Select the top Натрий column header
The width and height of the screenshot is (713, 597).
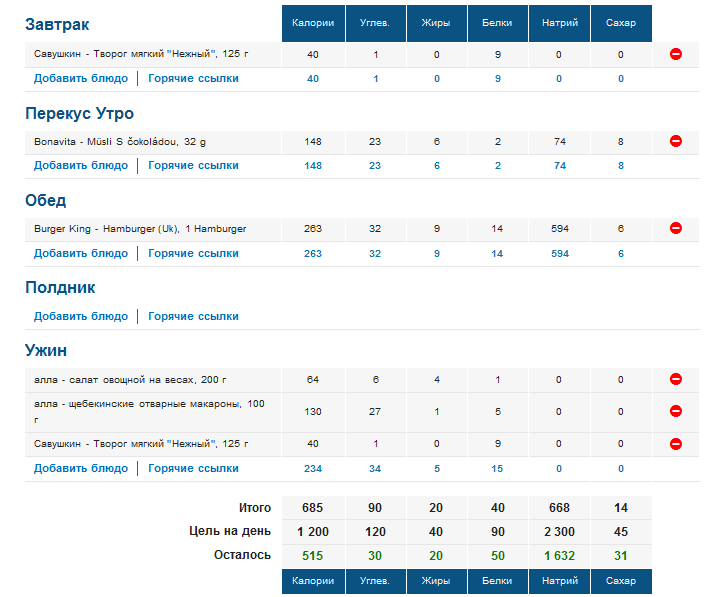coord(559,23)
